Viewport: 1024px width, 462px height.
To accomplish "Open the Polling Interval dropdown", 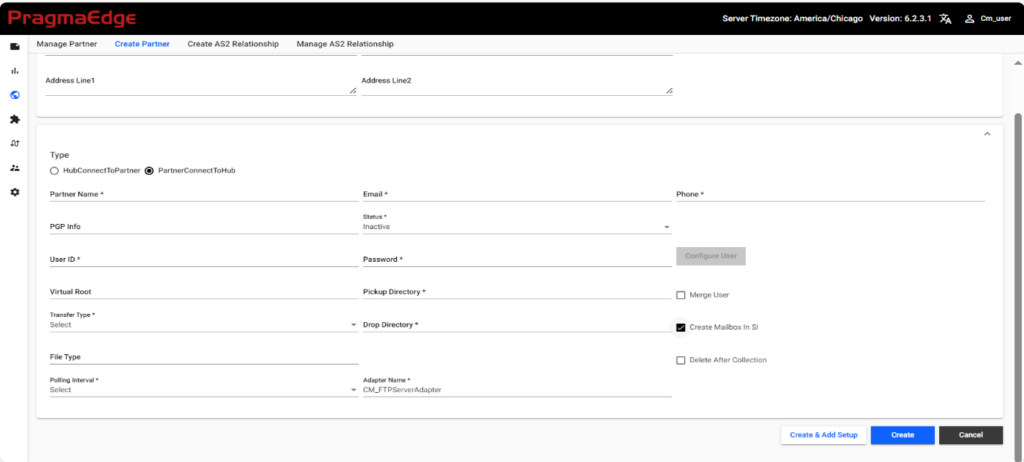I will pos(204,387).
